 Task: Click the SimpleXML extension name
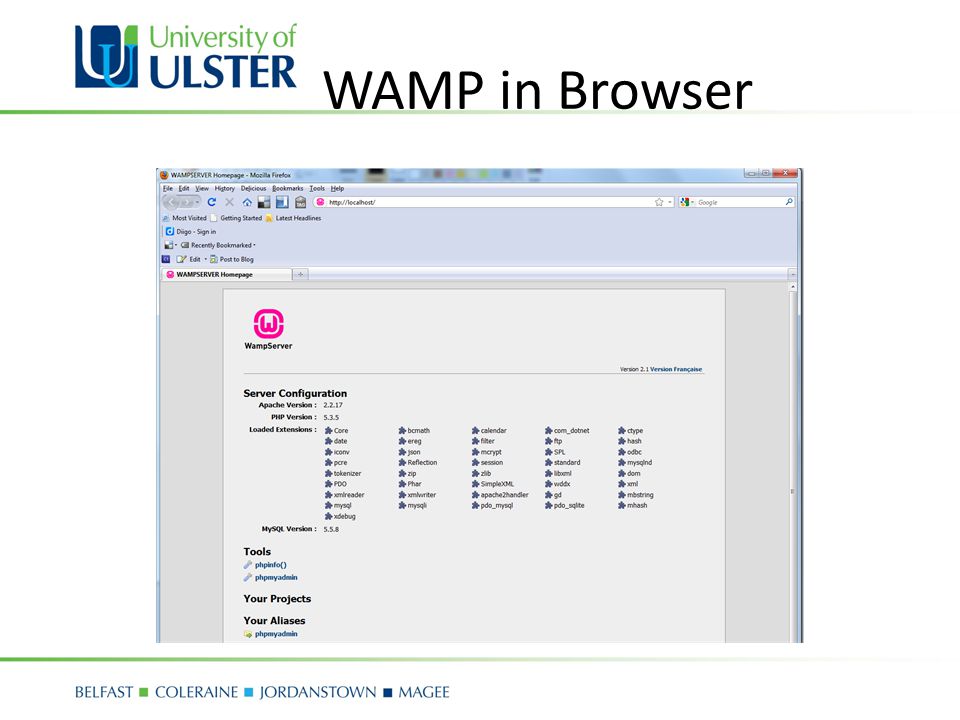click(497, 484)
